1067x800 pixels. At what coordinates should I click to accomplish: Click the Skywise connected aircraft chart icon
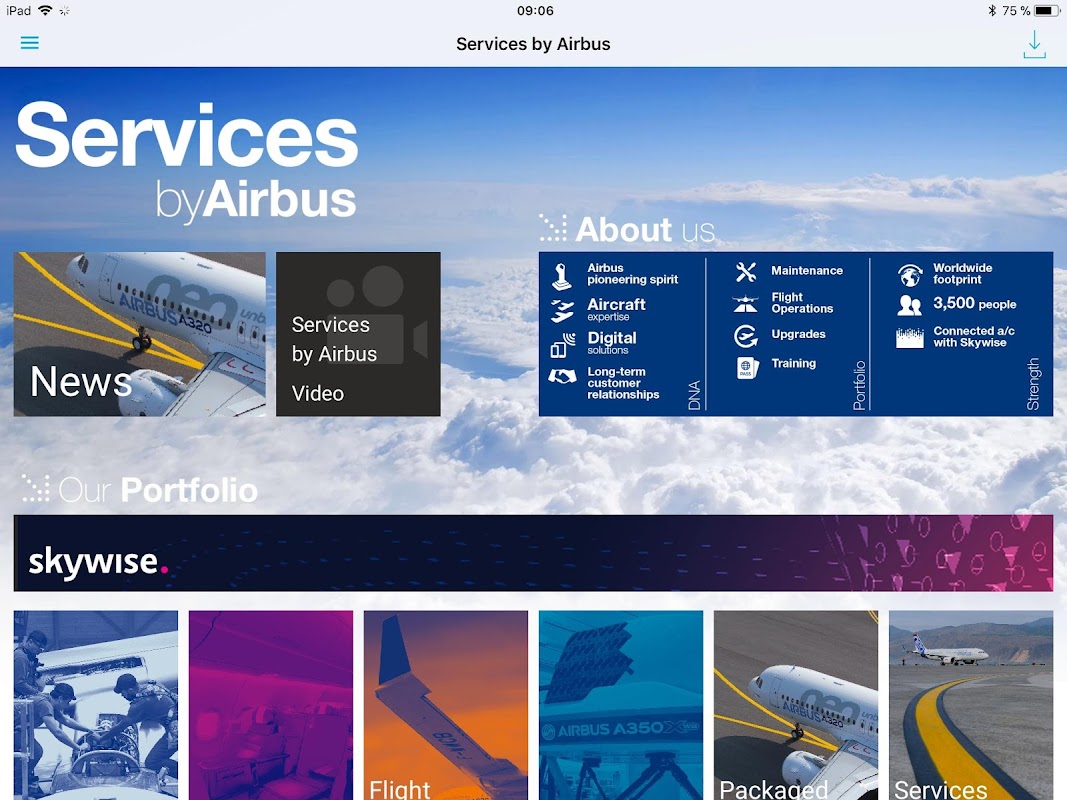point(910,337)
